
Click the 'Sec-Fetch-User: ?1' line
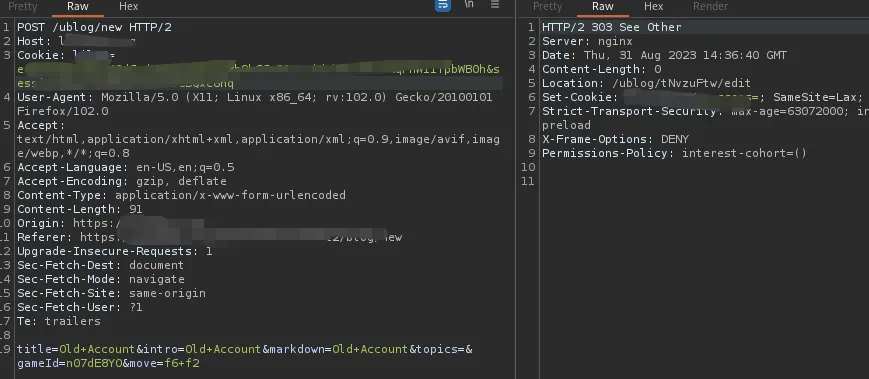click(x=80, y=307)
